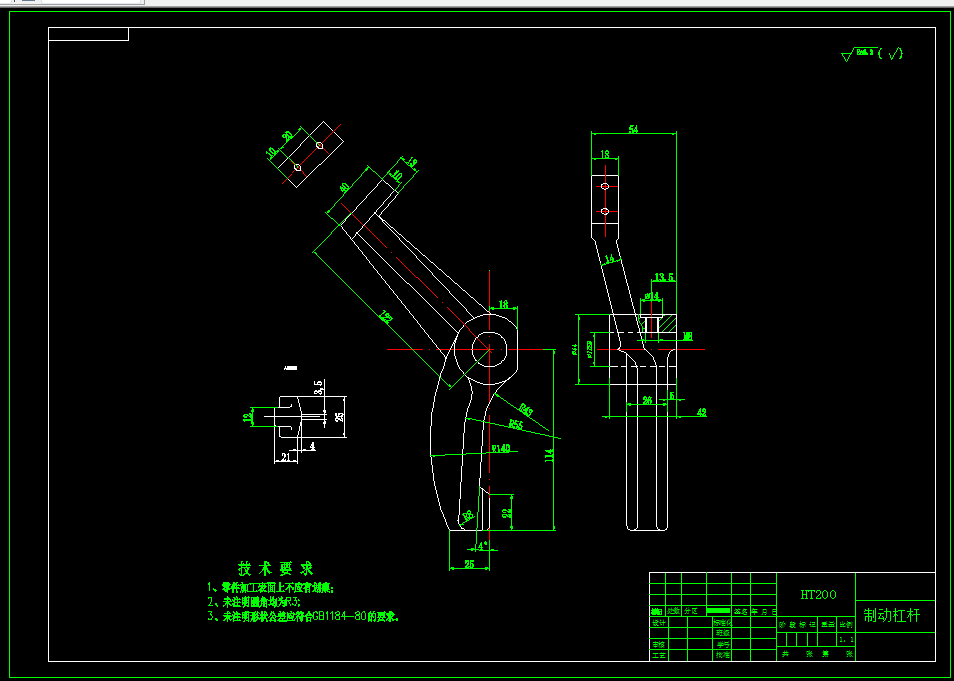The width and height of the screenshot is (954, 681).
Task: Select the 重量 header cell
Action: point(827,625)
